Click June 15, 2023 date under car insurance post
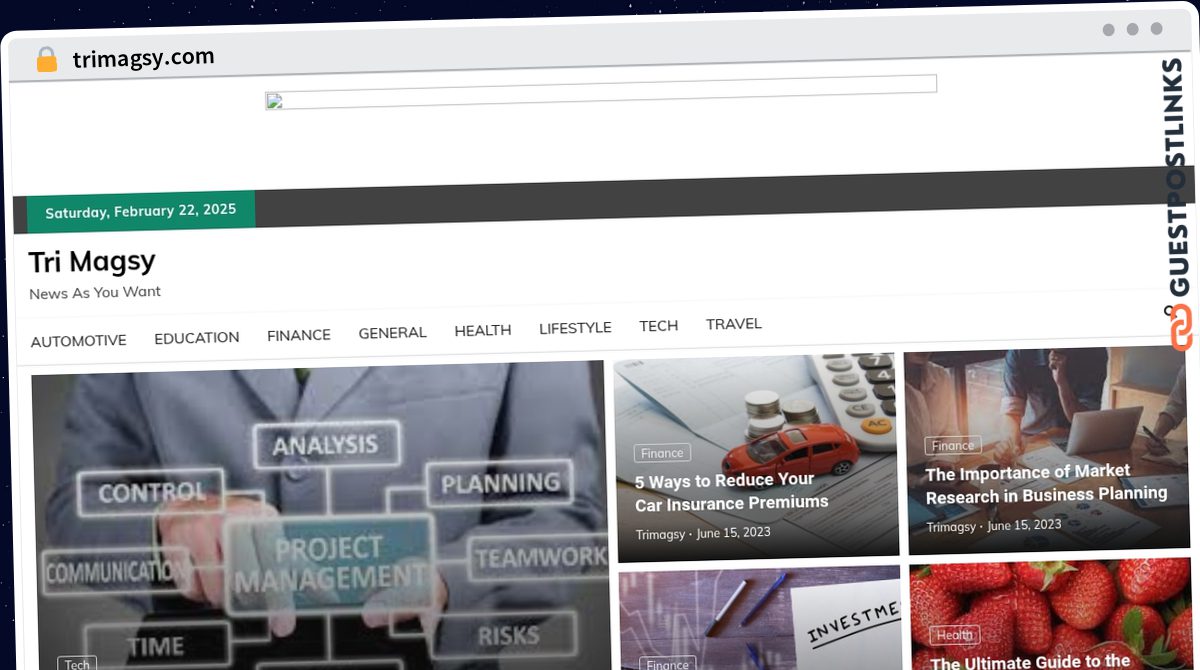This screenshot has height=670, width=1200. [x=734, y=532]
